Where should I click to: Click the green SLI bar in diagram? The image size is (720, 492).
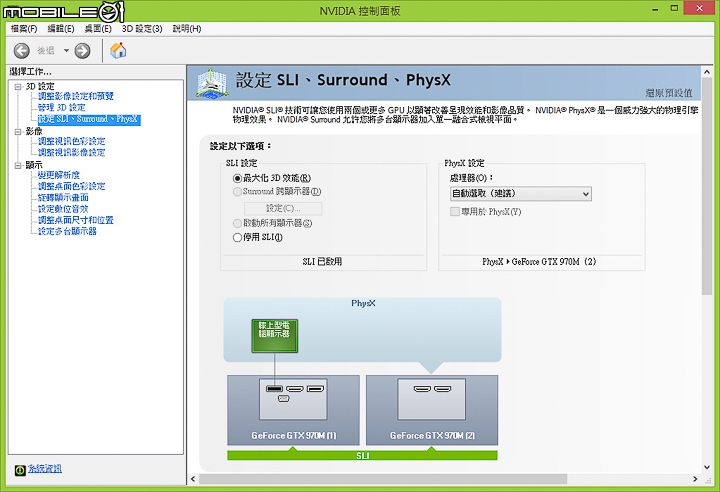coord(362,455)
